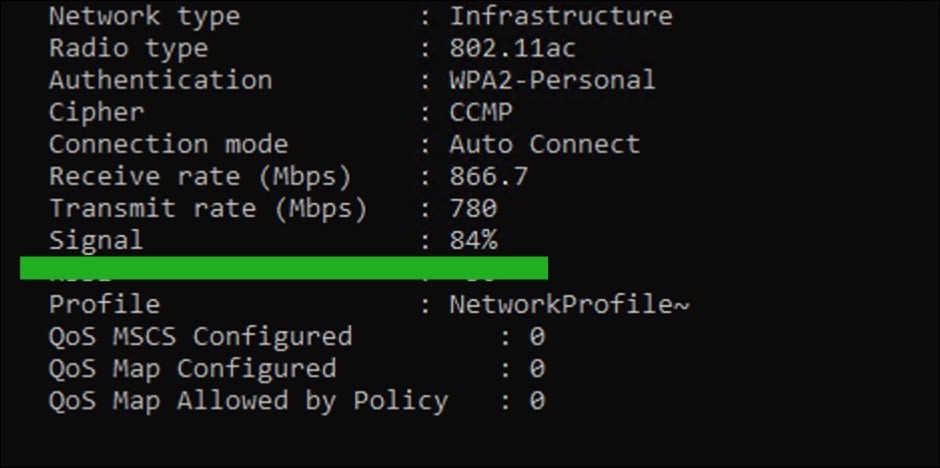This screenshot has width=940, height=468.
Task: Click the green highlight bar
Action: 284,268
